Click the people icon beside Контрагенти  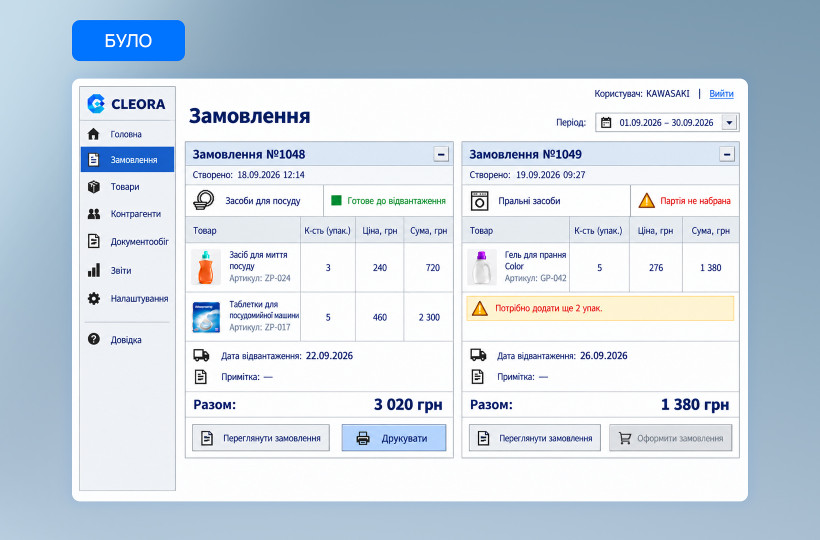[x=94, y=214]
